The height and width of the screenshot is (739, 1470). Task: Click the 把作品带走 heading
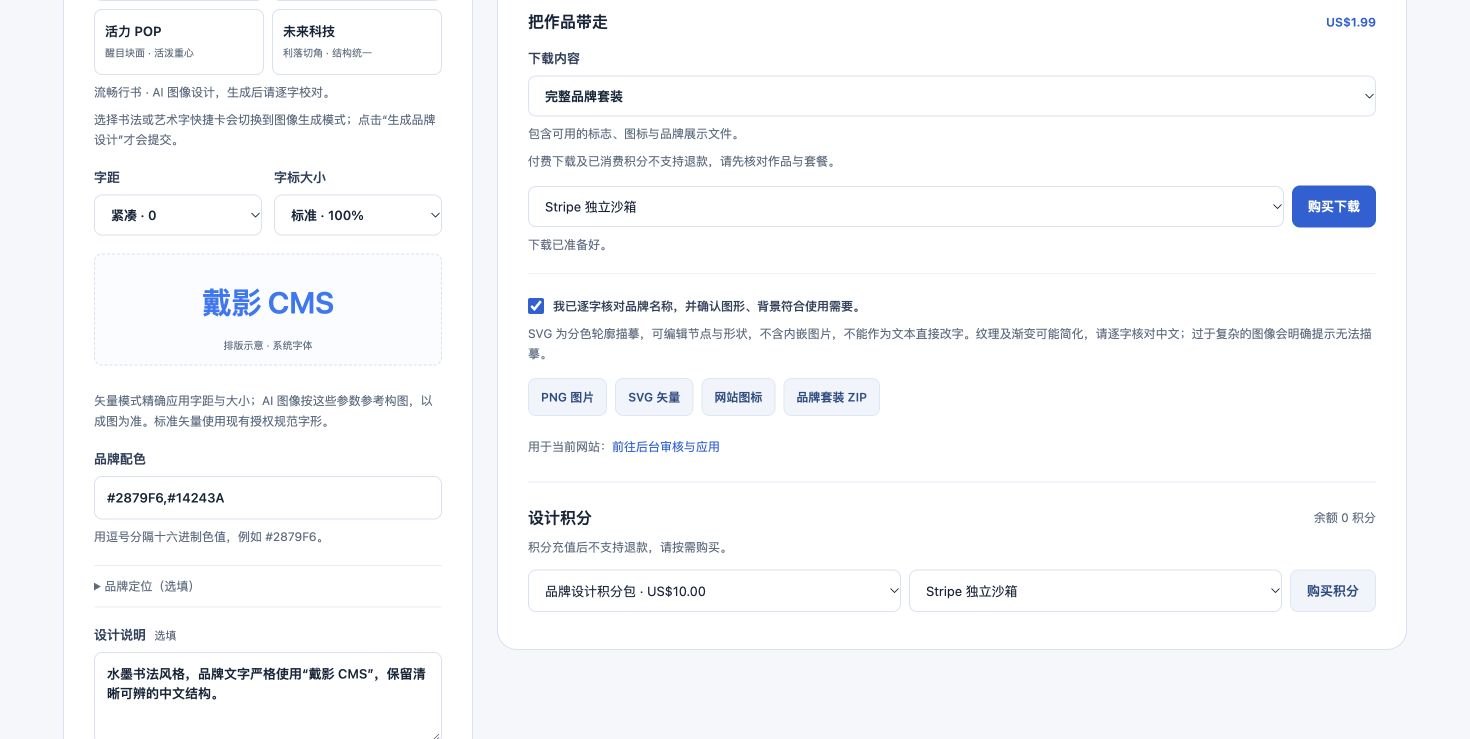568,22
